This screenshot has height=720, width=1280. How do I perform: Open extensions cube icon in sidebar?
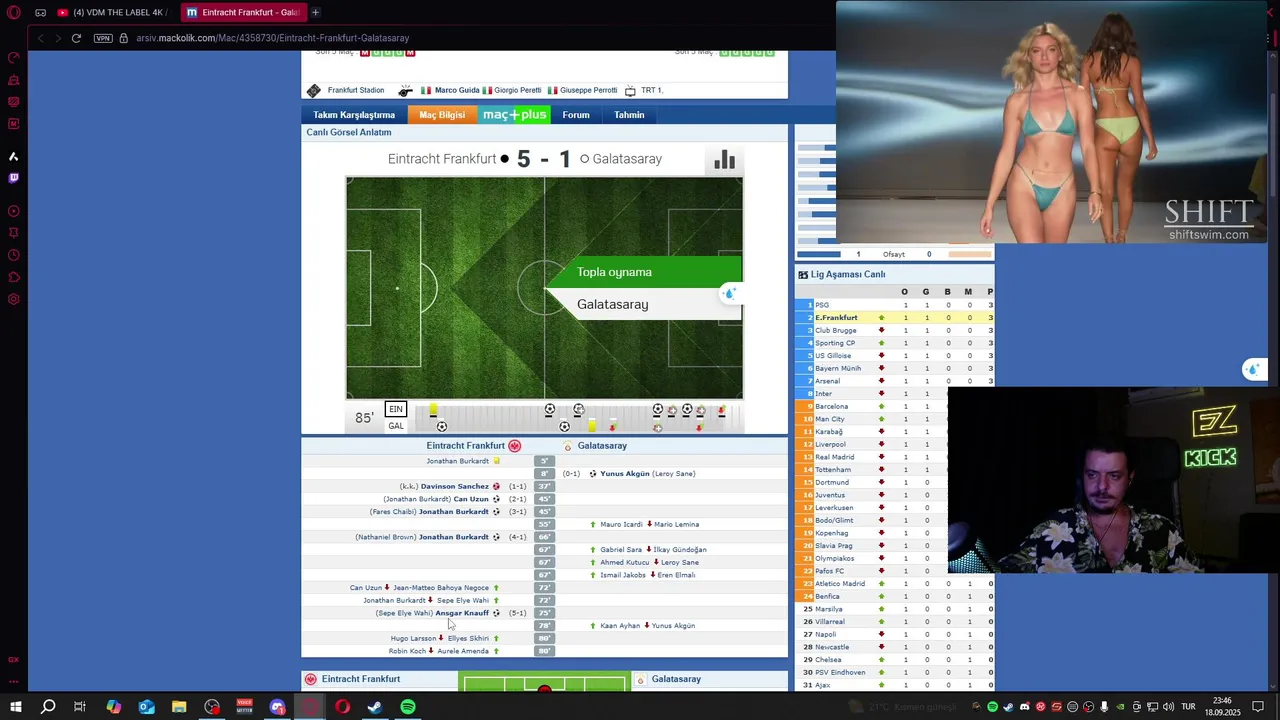tap(14, 277)
